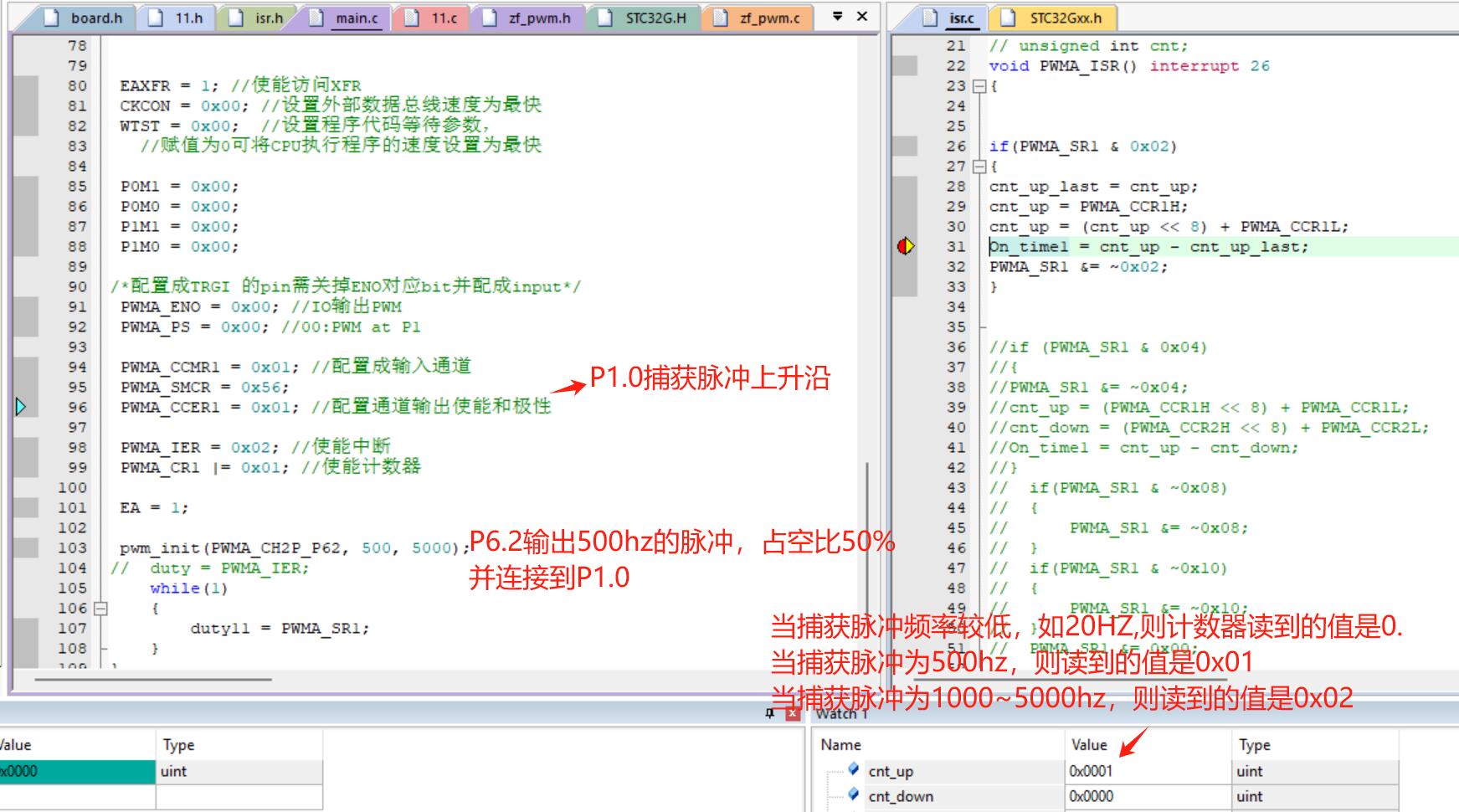This screenshot has height=812, width=1459.
Task: Click the cnt_up variable icon in Watch
Action: 853,768
